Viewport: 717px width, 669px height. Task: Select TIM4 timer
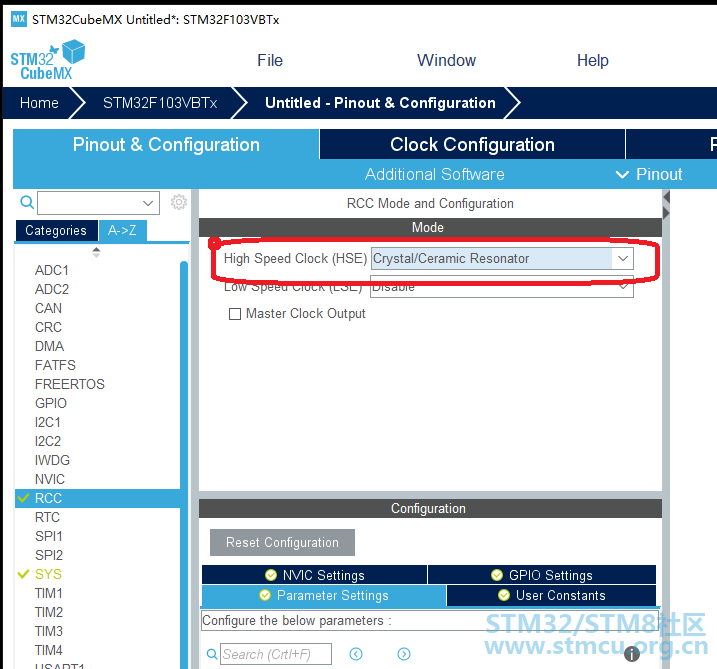click(48, 650)
